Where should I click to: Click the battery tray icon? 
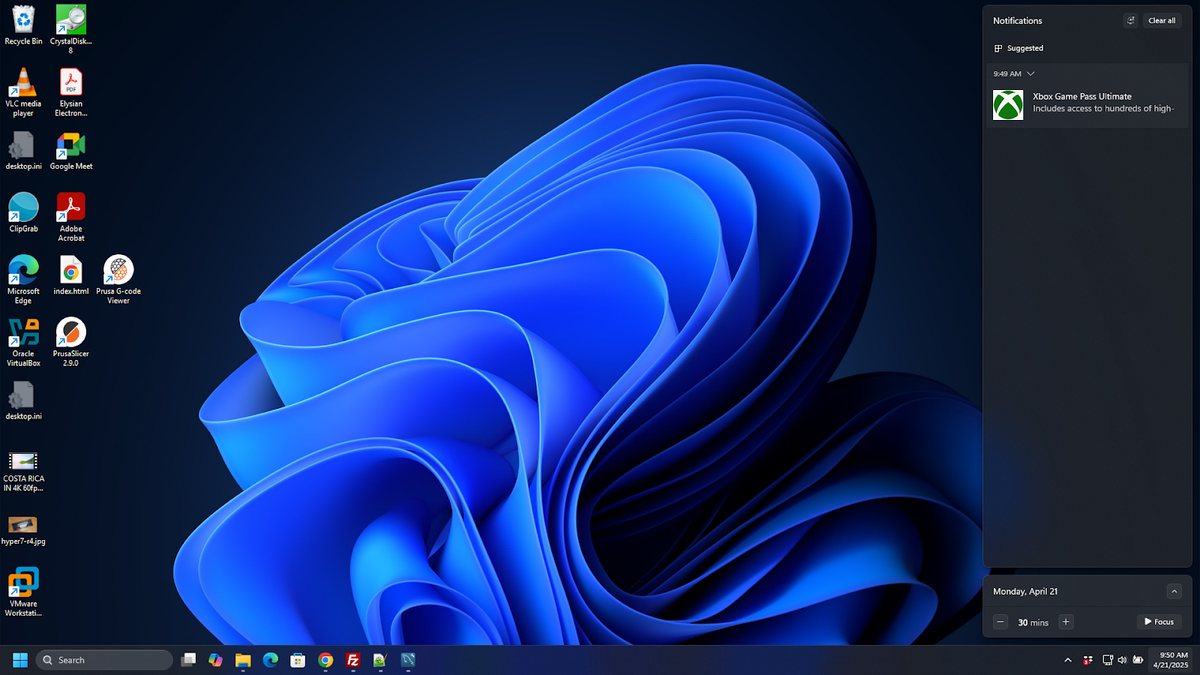click(1137, 660)
